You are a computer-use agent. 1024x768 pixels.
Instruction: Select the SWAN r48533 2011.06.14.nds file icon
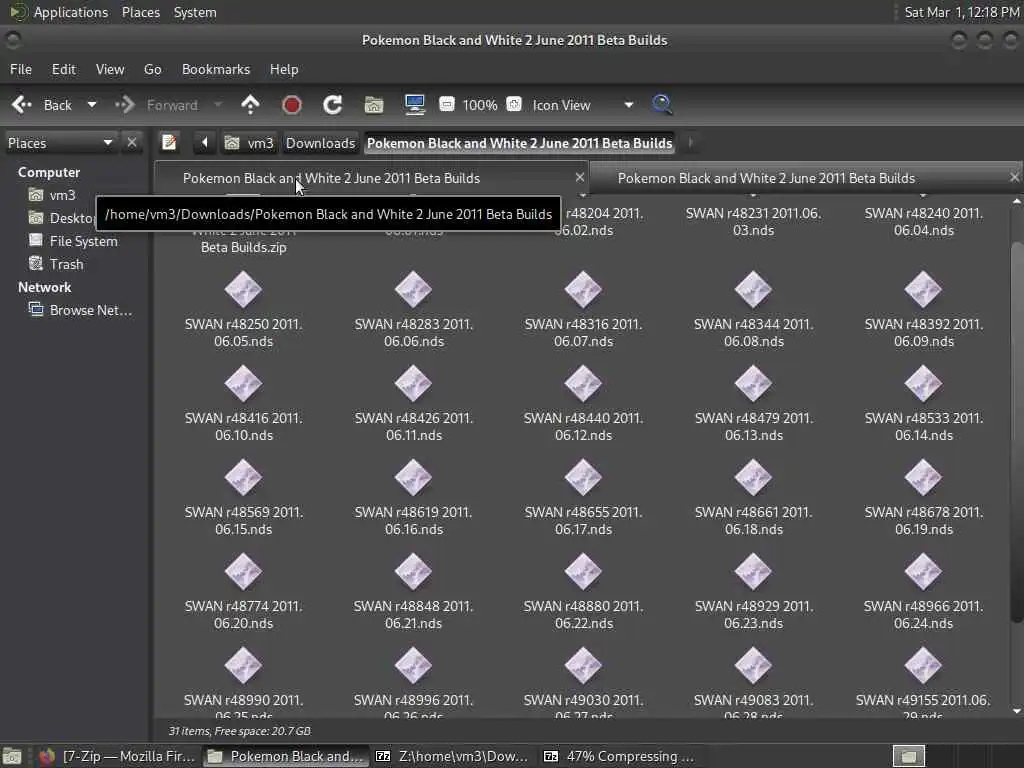923,383
